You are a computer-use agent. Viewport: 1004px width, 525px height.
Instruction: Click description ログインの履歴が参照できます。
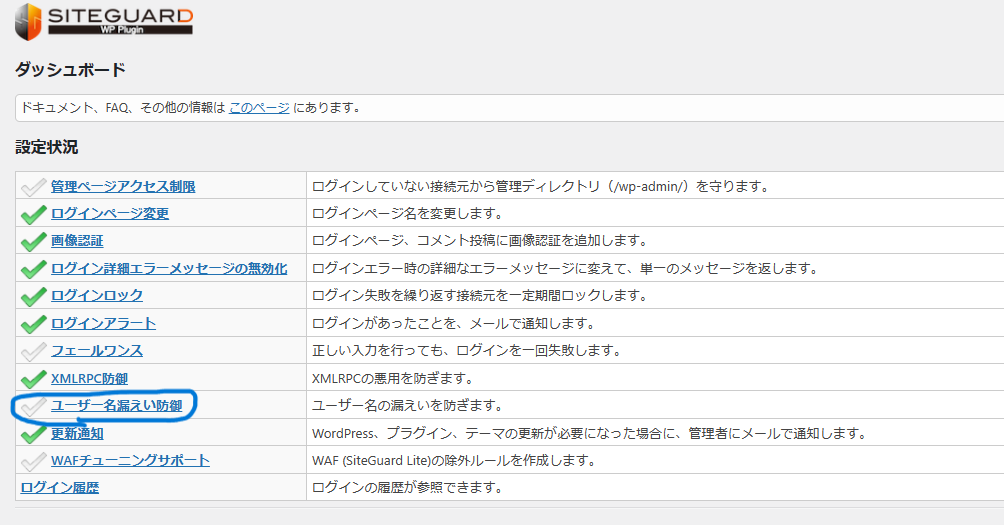[407, 487]
